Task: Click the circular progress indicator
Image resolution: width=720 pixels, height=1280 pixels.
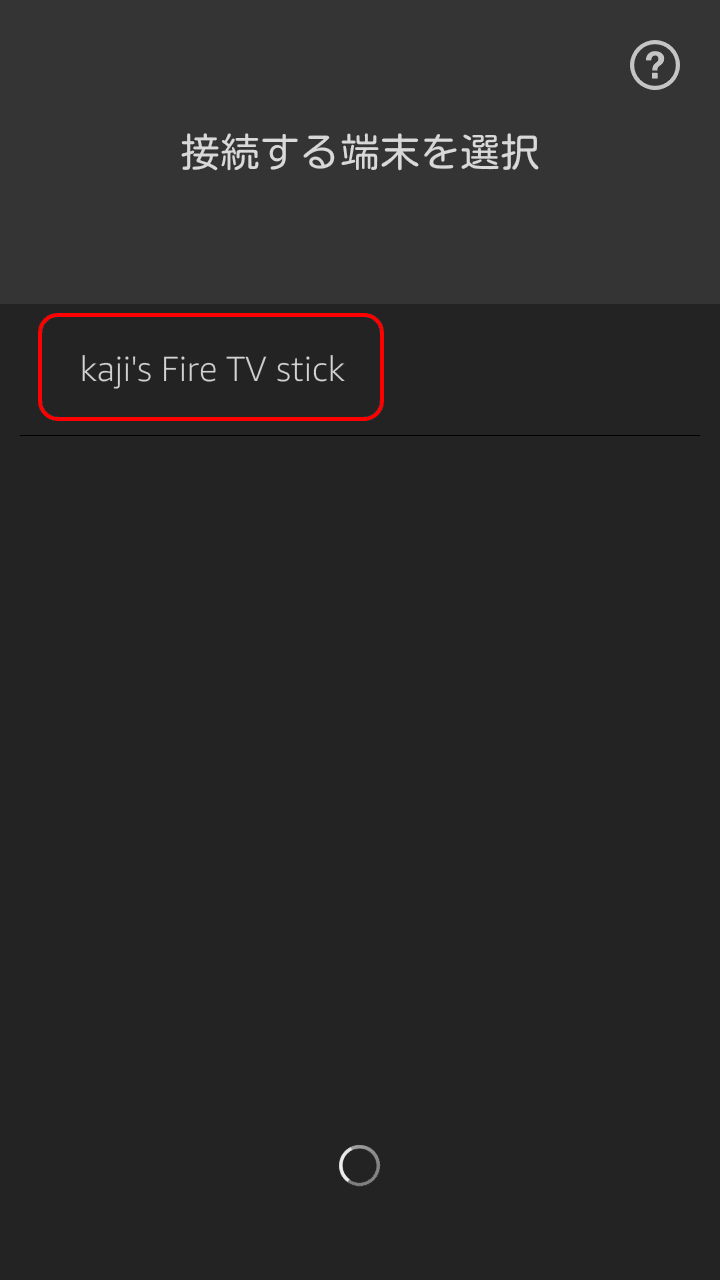Action: pos(360,1166)
